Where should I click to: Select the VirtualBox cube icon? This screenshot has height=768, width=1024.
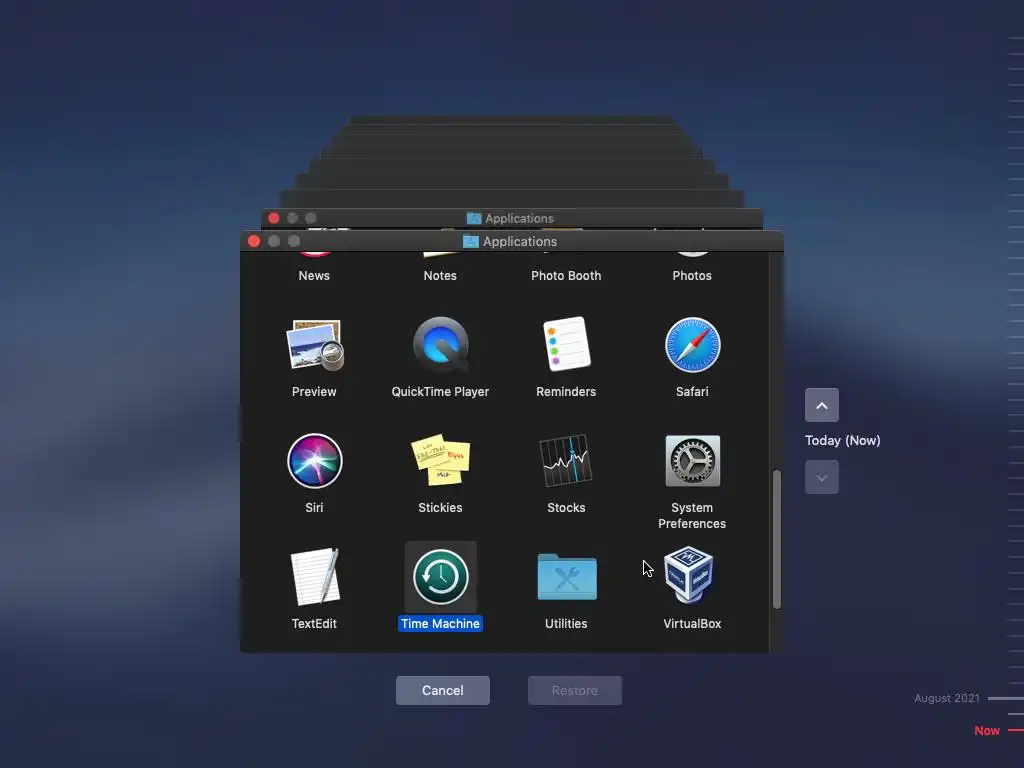click(689, 575)
